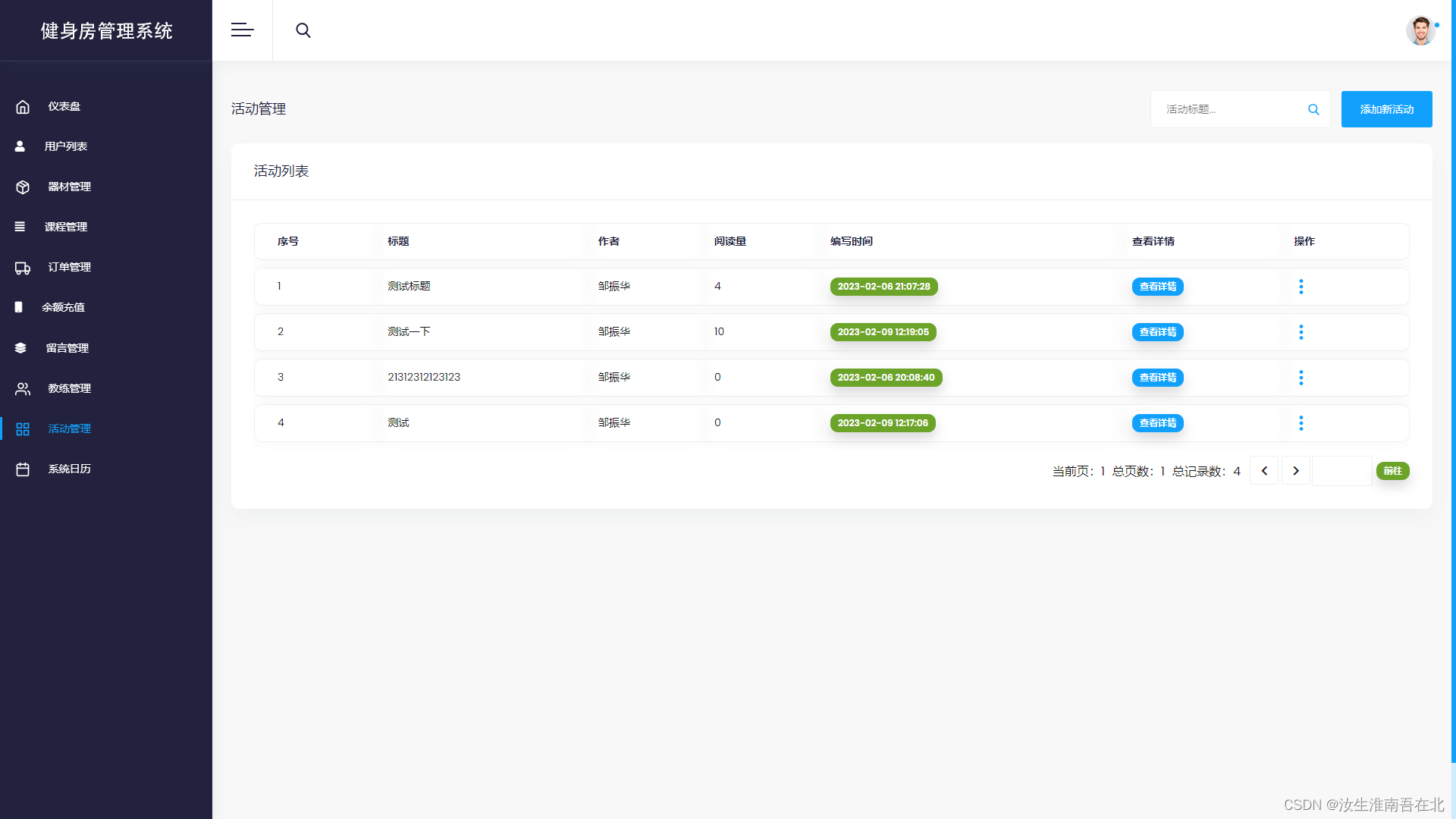The width and height of the screenshot is (1456, 819).
Task: Click the page number input beside 前往
Action: 1341,471
